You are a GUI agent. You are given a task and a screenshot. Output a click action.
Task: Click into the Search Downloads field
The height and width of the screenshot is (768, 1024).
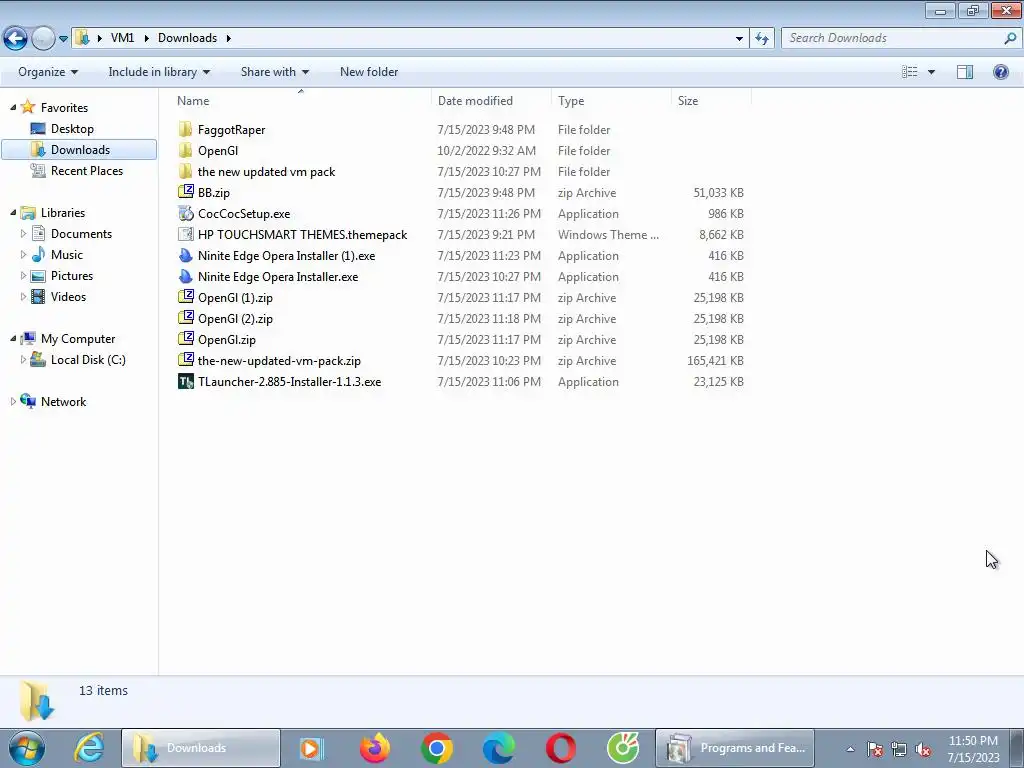(893, 38)
